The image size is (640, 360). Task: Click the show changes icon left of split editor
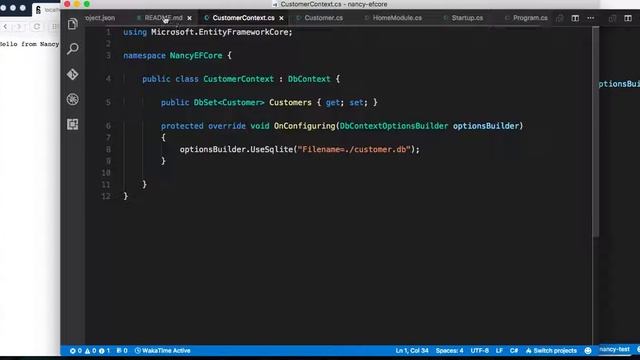(560, 18)
